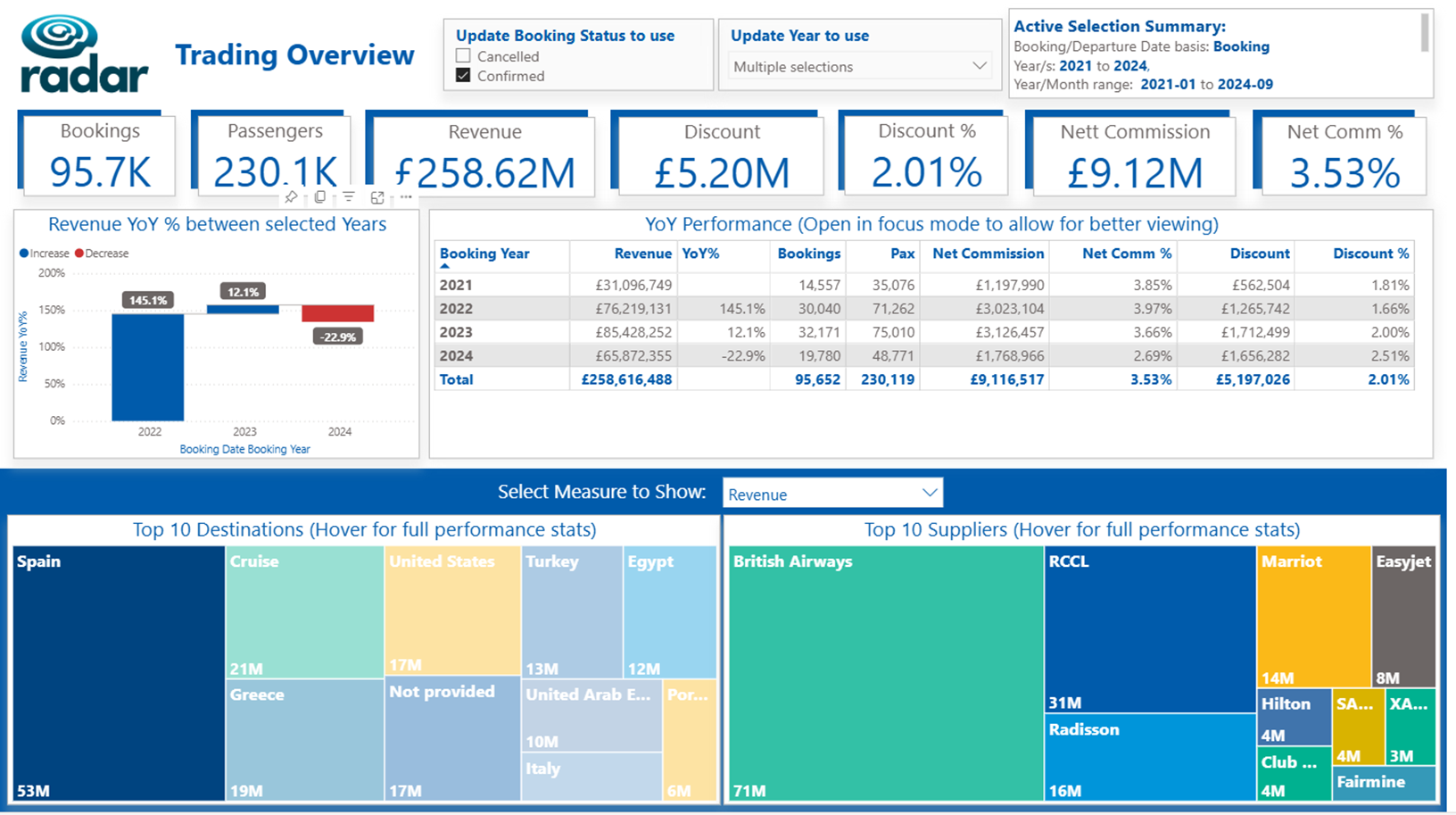Copy the Revenue YoY chart visual
The height and width of the screenshot is (815, 1456).
319,197
